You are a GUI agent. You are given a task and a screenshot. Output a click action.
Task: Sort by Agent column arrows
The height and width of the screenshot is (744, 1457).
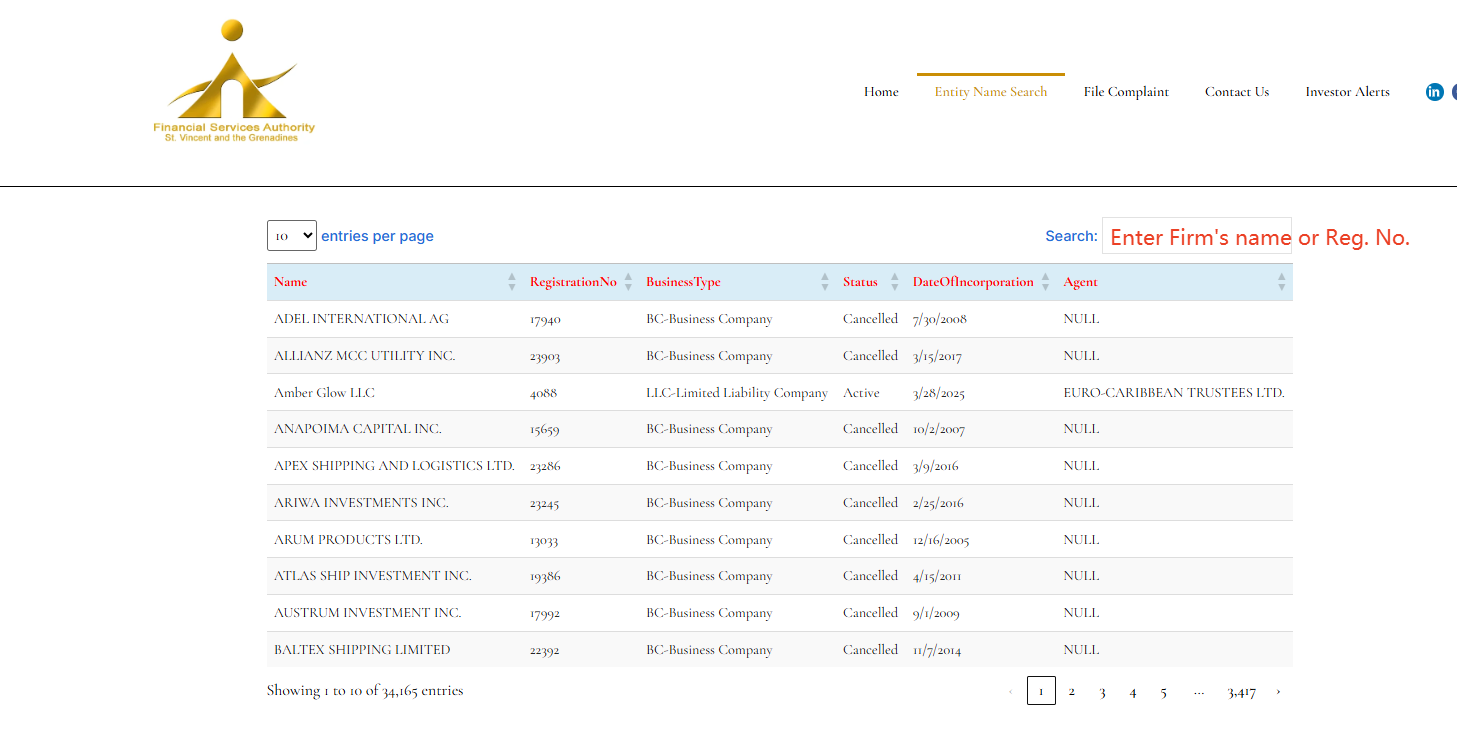(1281, 282)
